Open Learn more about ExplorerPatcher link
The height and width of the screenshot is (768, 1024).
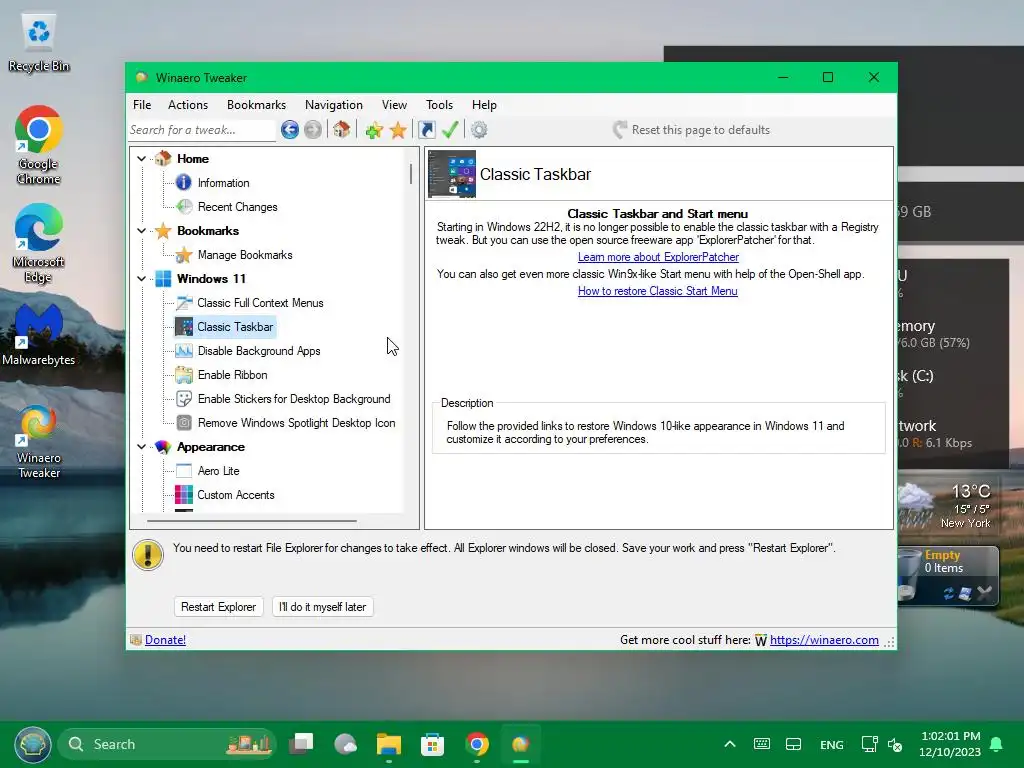[x=658, y=257]
